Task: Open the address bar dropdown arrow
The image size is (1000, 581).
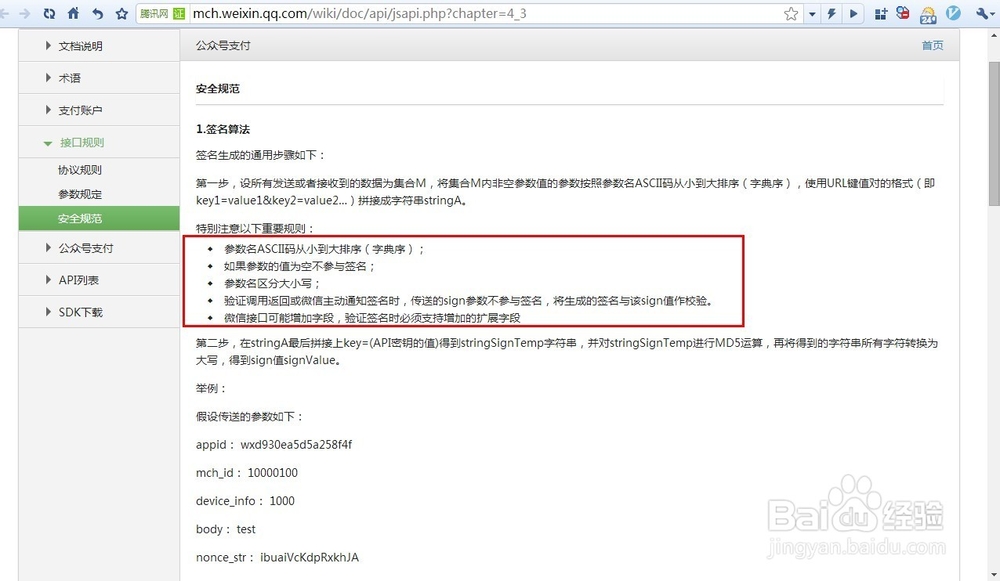Action: [812, 14]
